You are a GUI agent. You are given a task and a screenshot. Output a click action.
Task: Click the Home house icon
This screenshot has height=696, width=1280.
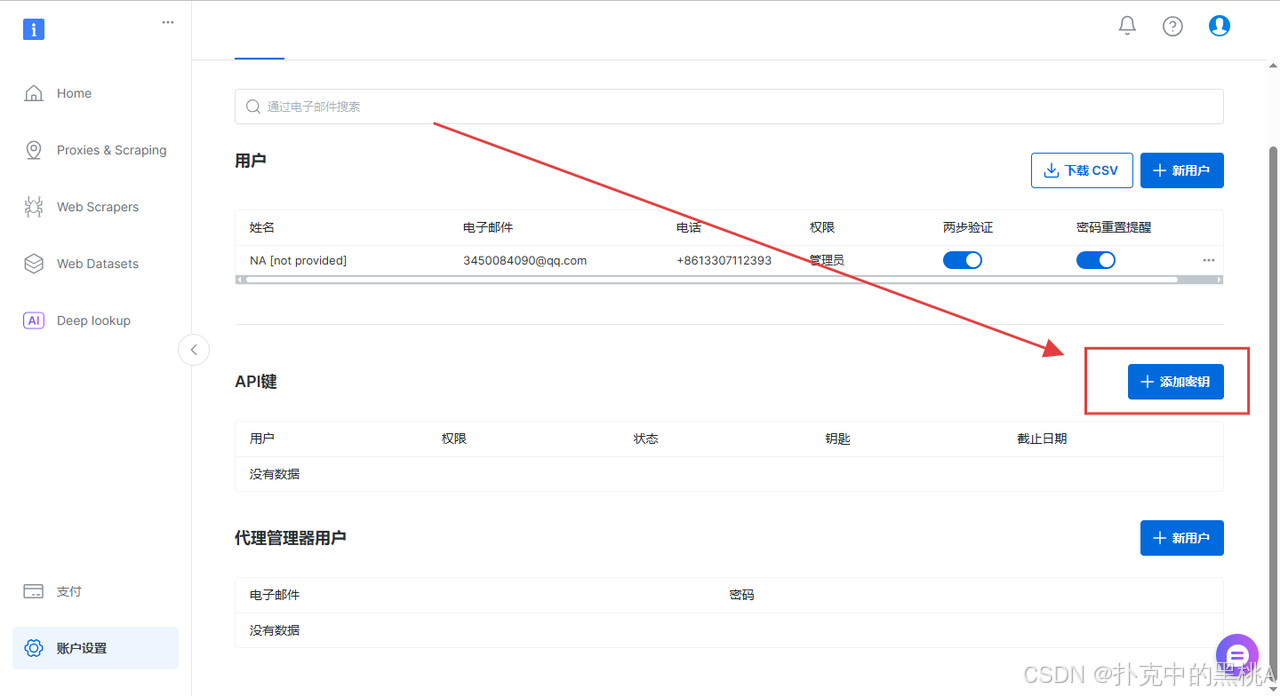(34, 93)
